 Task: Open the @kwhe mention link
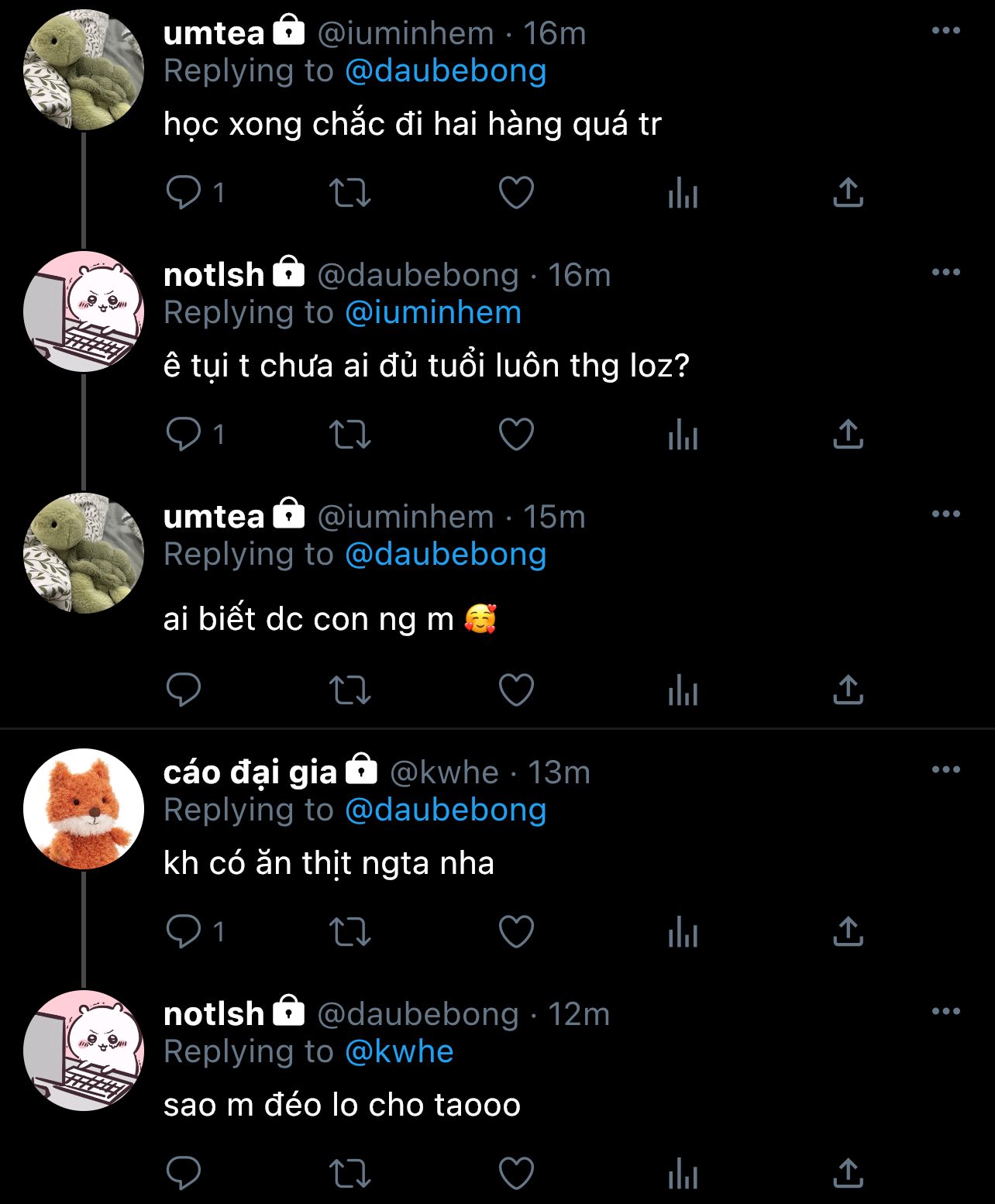(399, 1052)
